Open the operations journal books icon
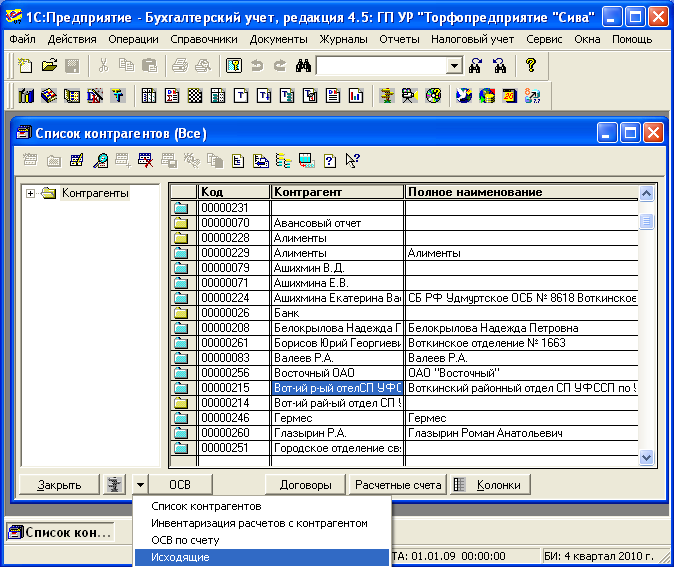The height and width of the screenshot is (567, 674). (26, 95)
